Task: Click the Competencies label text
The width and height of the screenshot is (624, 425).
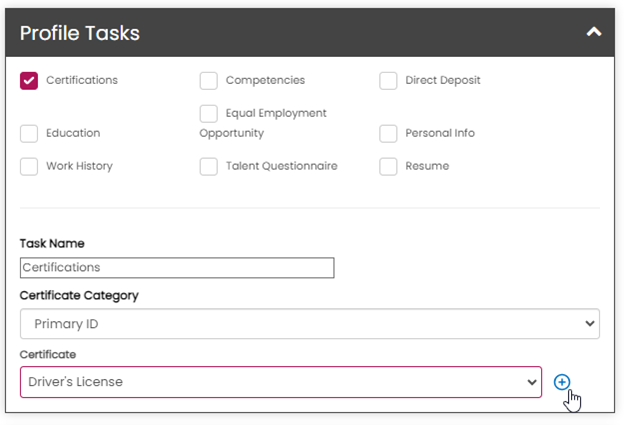Action: 265,80
